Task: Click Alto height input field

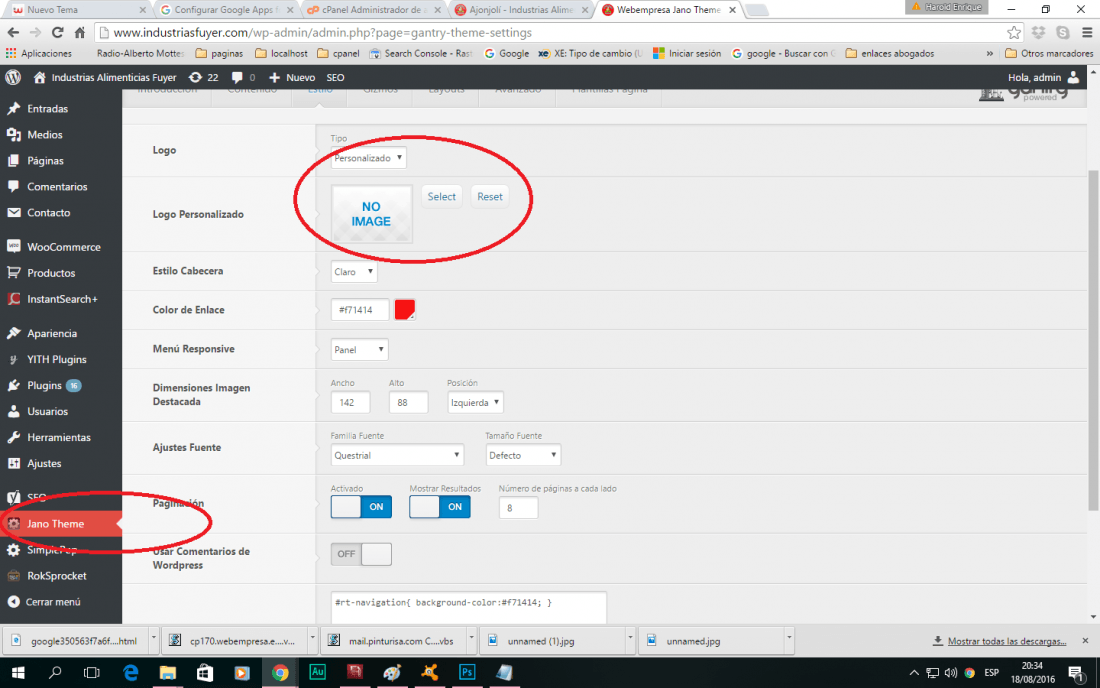Action: (408, 403)
